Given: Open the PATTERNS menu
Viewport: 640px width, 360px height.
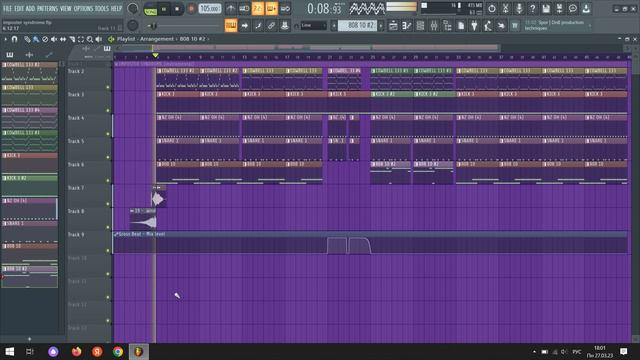Looking at the screenshot, I should tap(47, 8).
